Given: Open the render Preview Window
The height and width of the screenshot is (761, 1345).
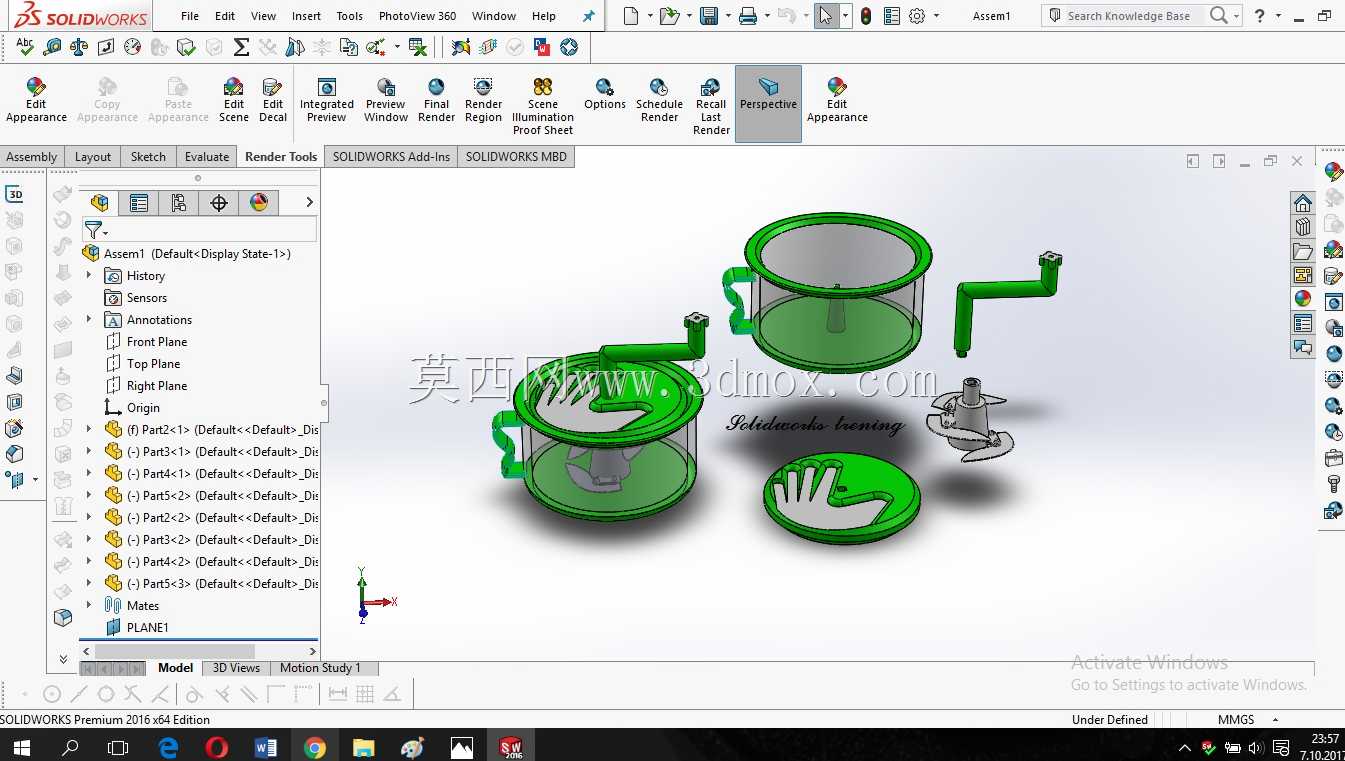Looking at the screenshot, I should point(386,99).
